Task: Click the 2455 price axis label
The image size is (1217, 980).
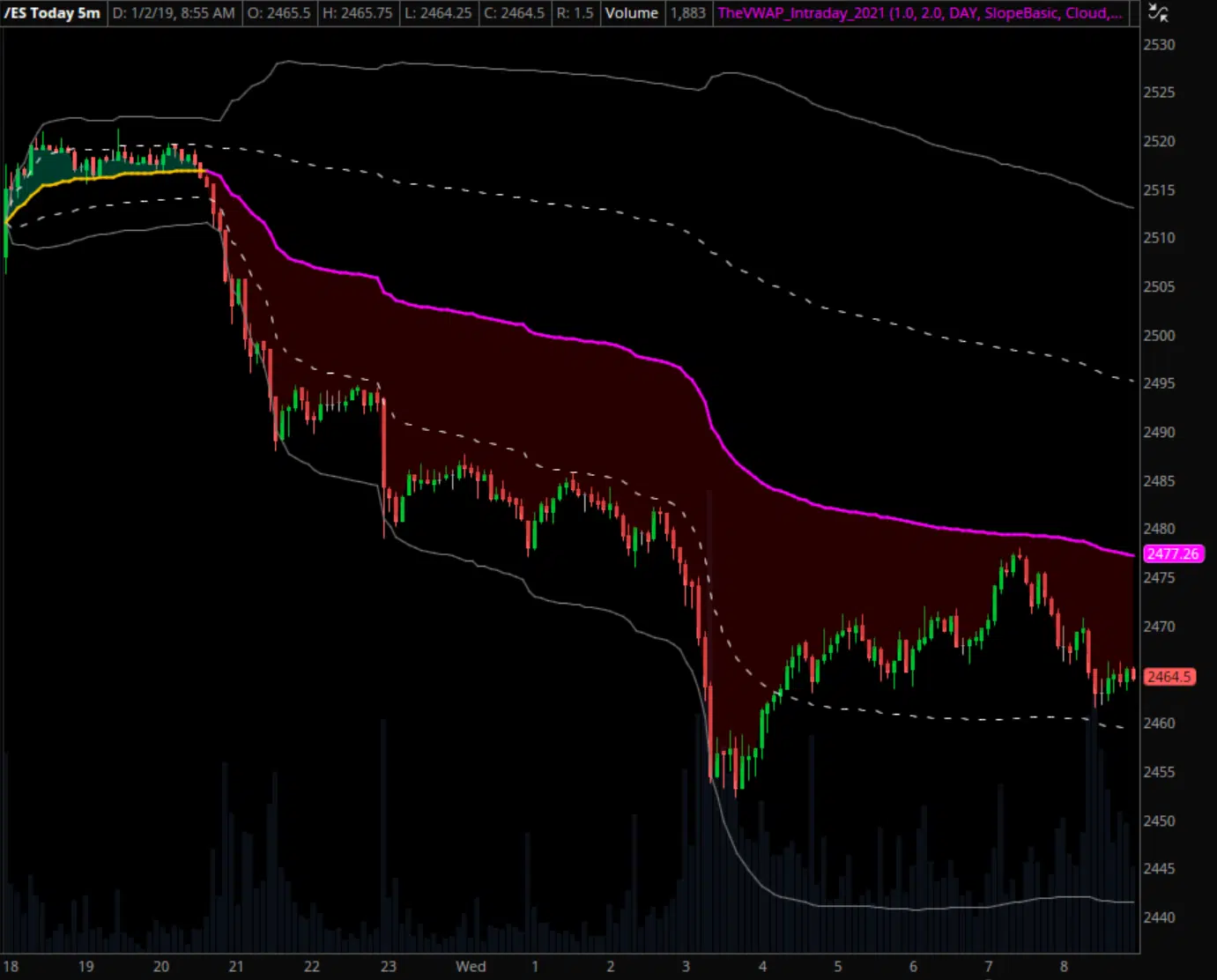Action: click(x=1159, y=772)
